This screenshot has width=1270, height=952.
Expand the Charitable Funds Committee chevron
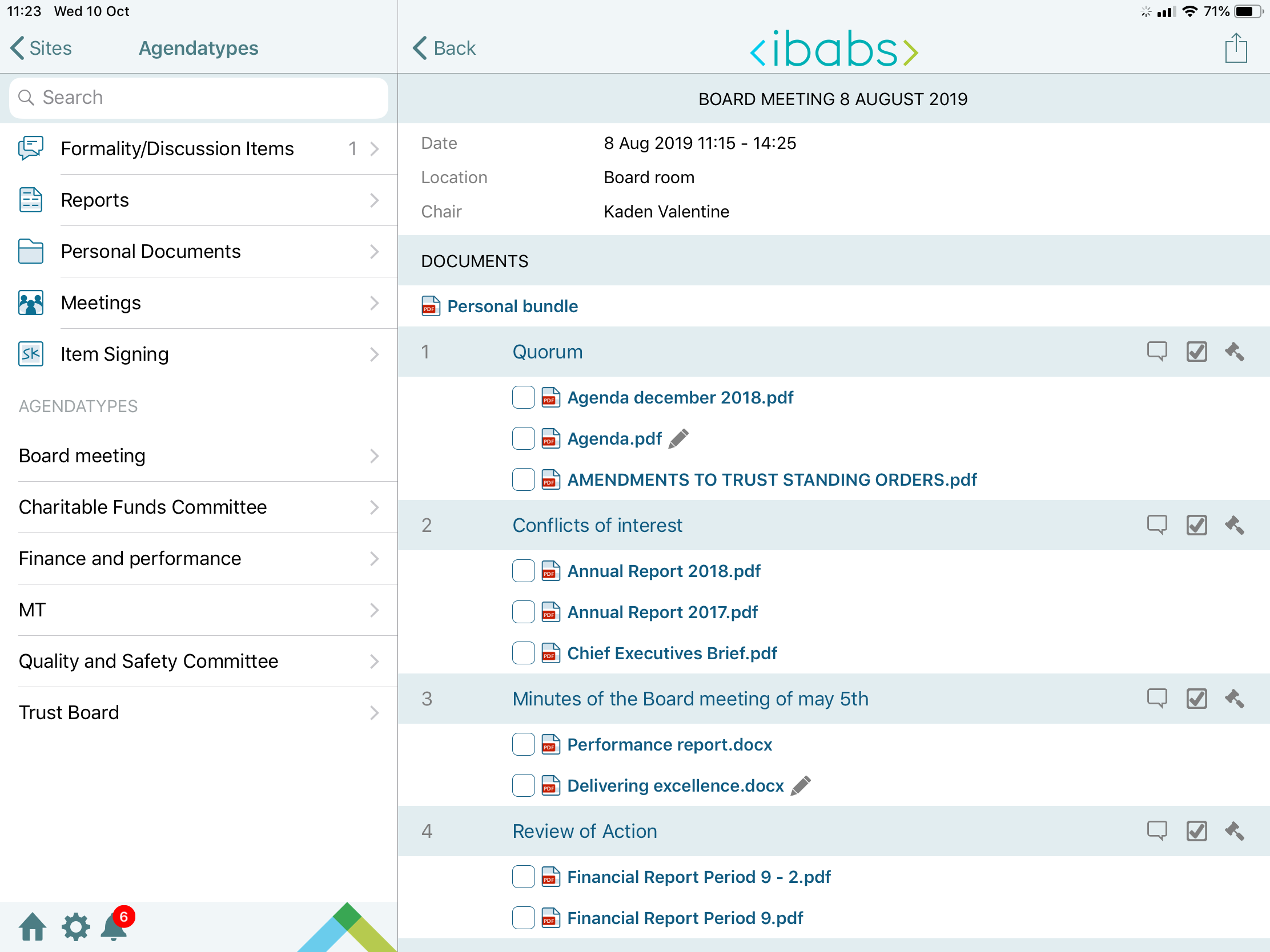(x=375, y=507)
